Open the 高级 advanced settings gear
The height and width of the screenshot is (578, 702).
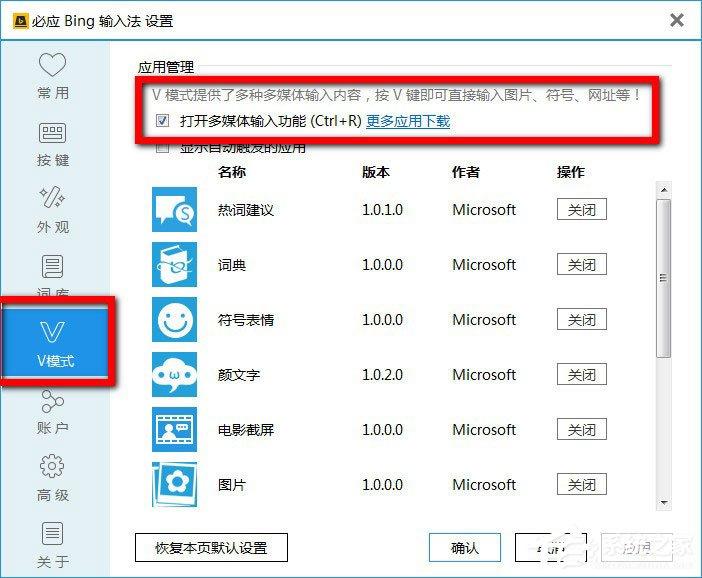(x=53, y=478)
